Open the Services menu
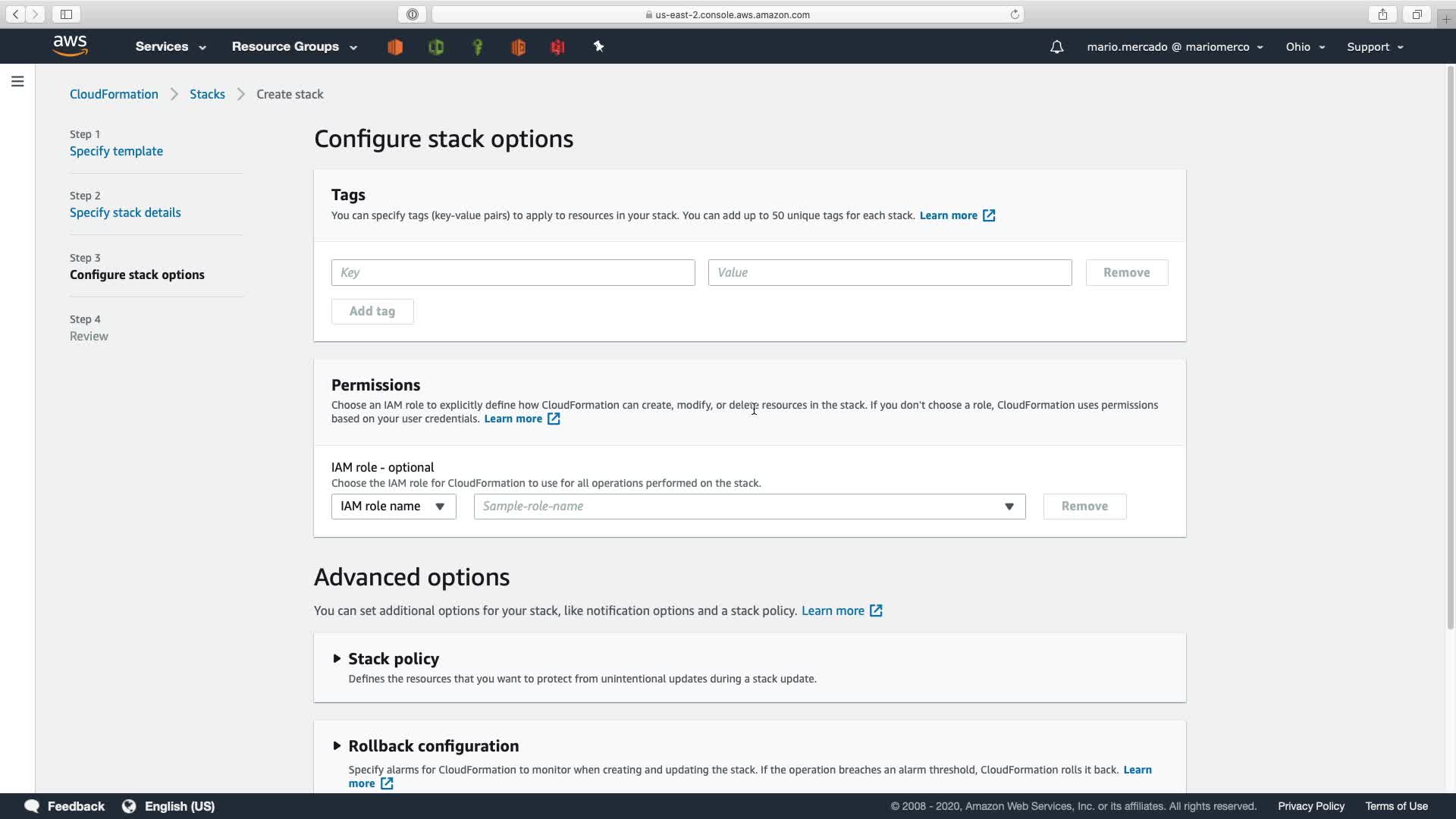Image resolution: width=1456 pixels, height=819 pixels. 170,47
